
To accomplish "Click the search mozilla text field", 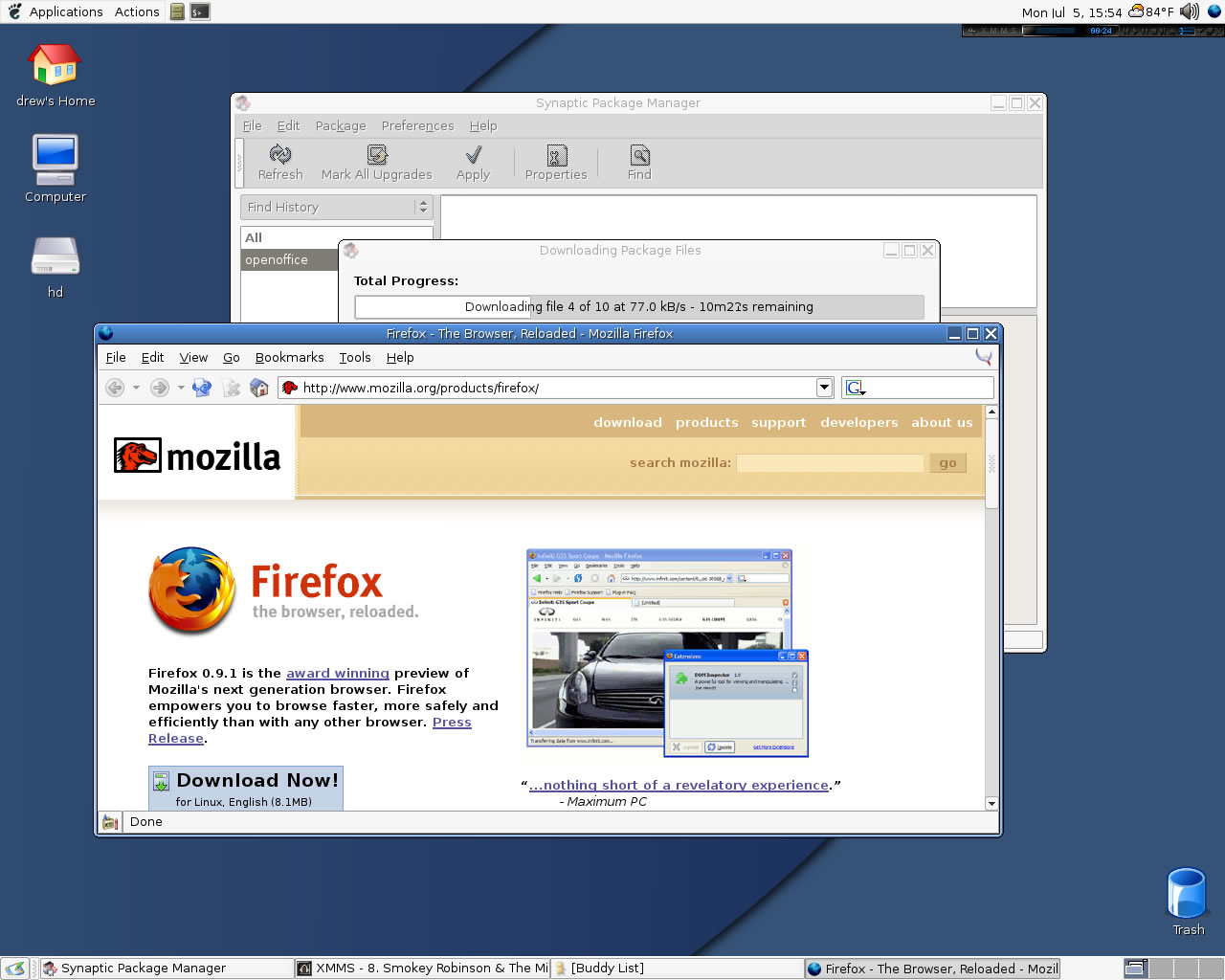I will [830, 463].
